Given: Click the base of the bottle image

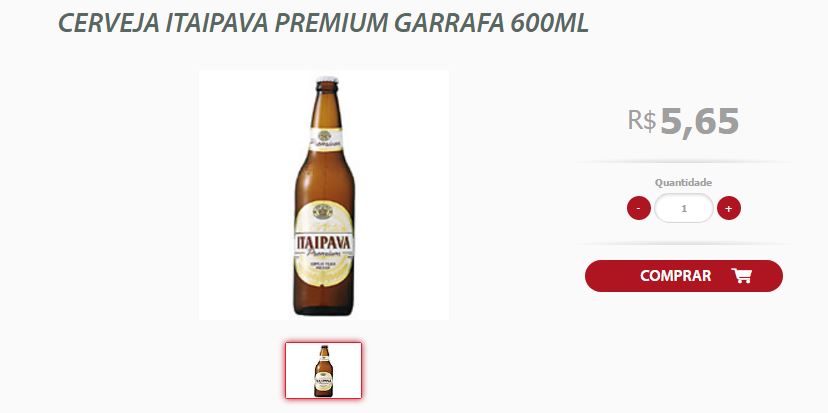Looking at the screenshot, I should 323,307.
